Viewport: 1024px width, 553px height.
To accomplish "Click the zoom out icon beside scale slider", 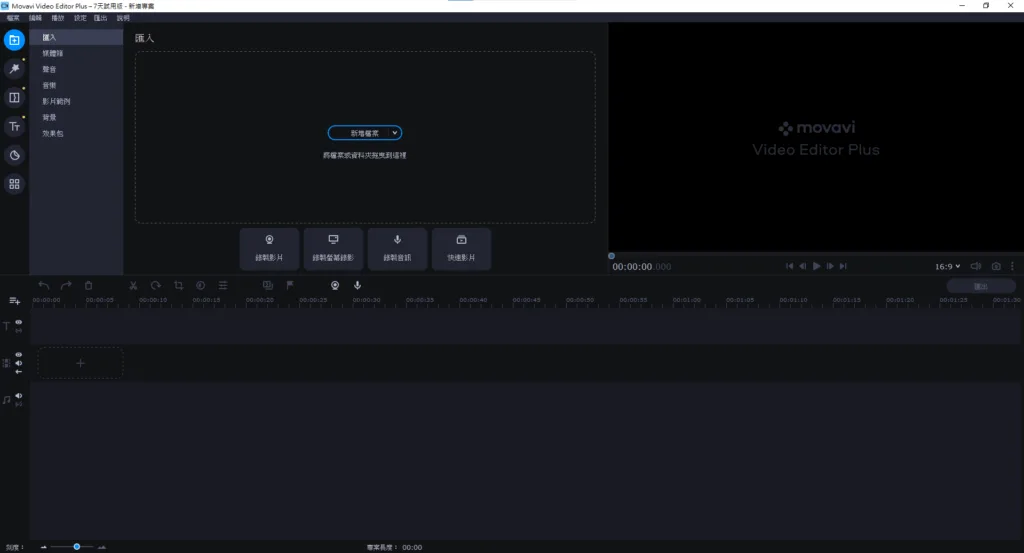I will coord(44,547).
